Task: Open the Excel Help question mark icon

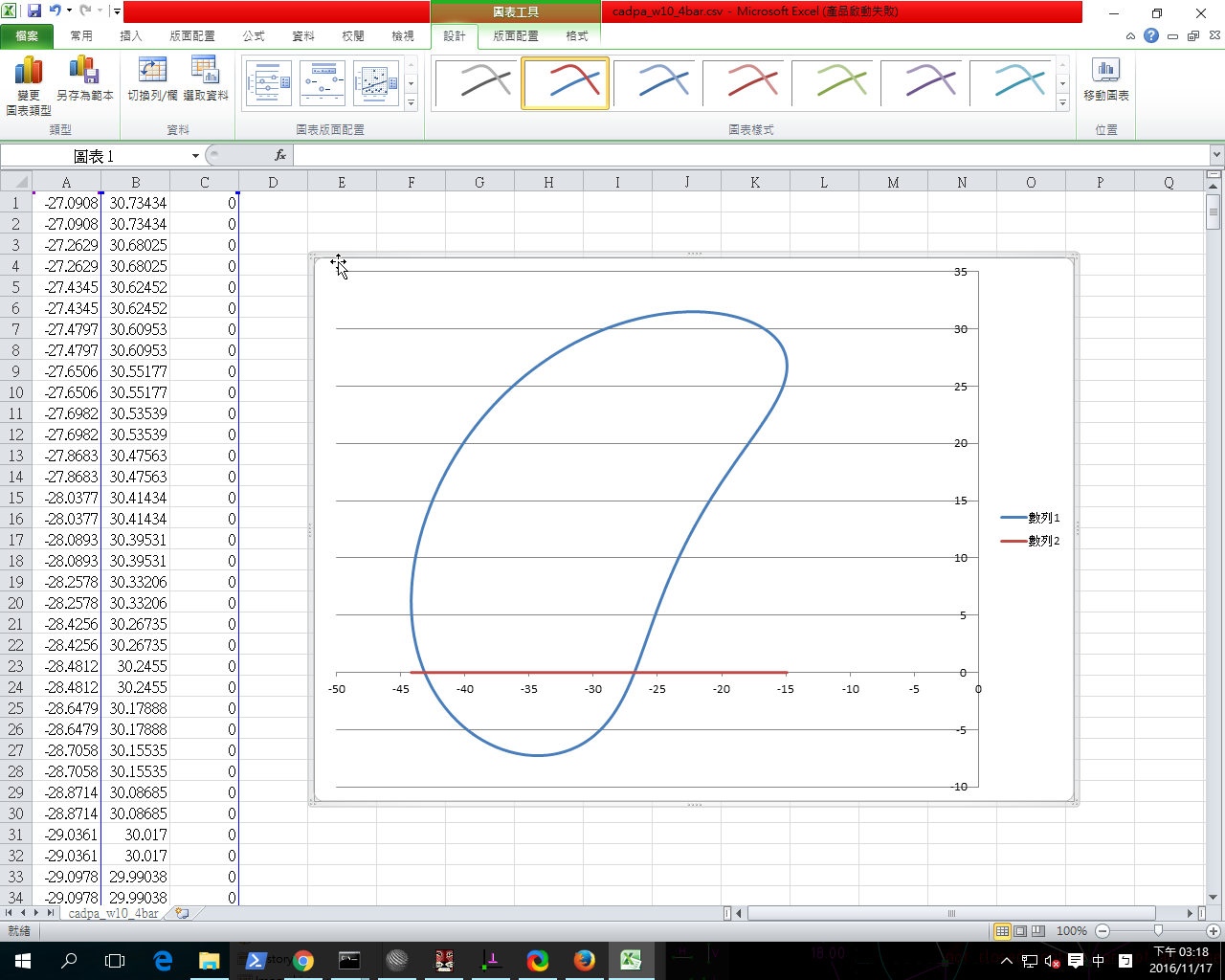Action: [1151, 35]
